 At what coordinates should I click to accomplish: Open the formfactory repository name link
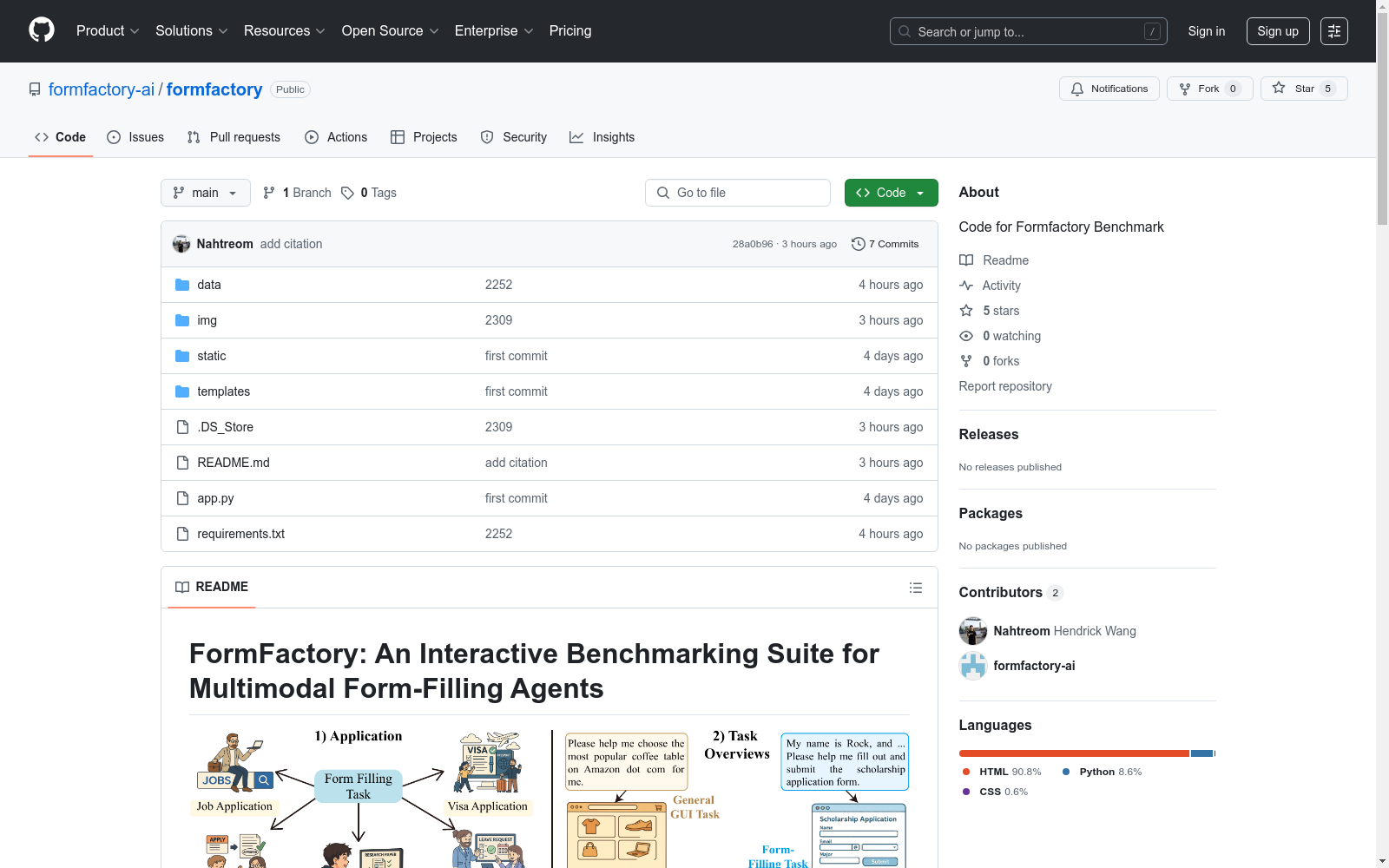pos(214,89)
